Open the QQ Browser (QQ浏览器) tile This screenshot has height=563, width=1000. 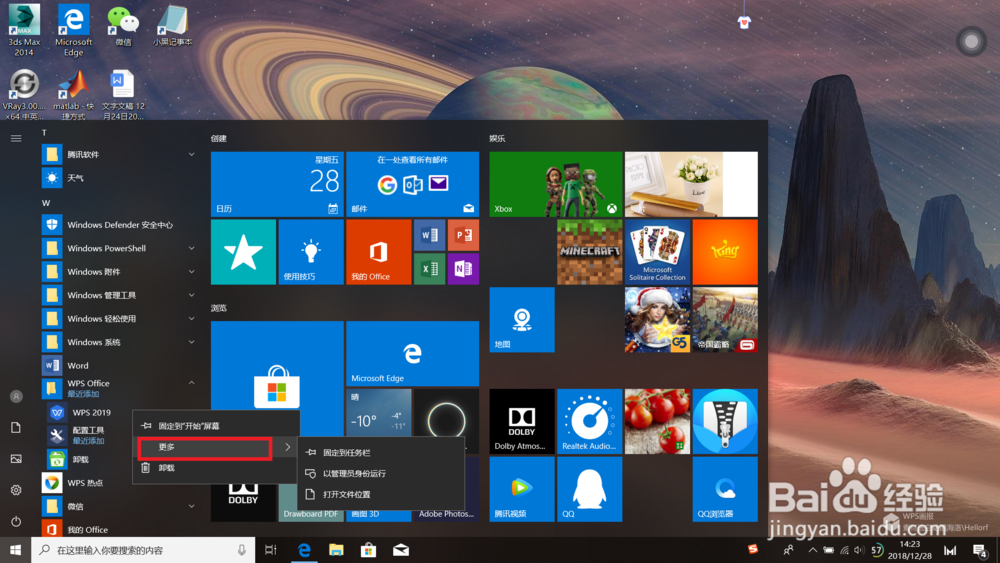tap(725, 489)
